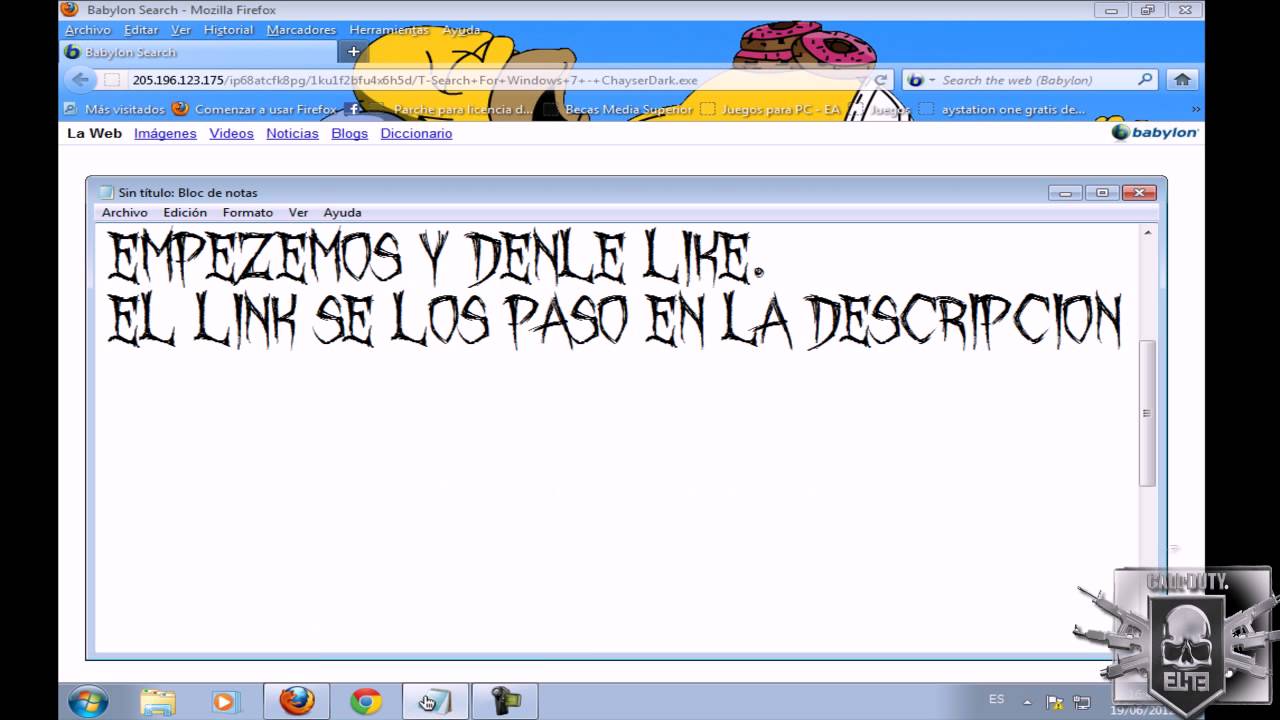This screenshot has height=720, width=1280.
Task: Click the site identity icon in address bar
Action: click(112, 80)
